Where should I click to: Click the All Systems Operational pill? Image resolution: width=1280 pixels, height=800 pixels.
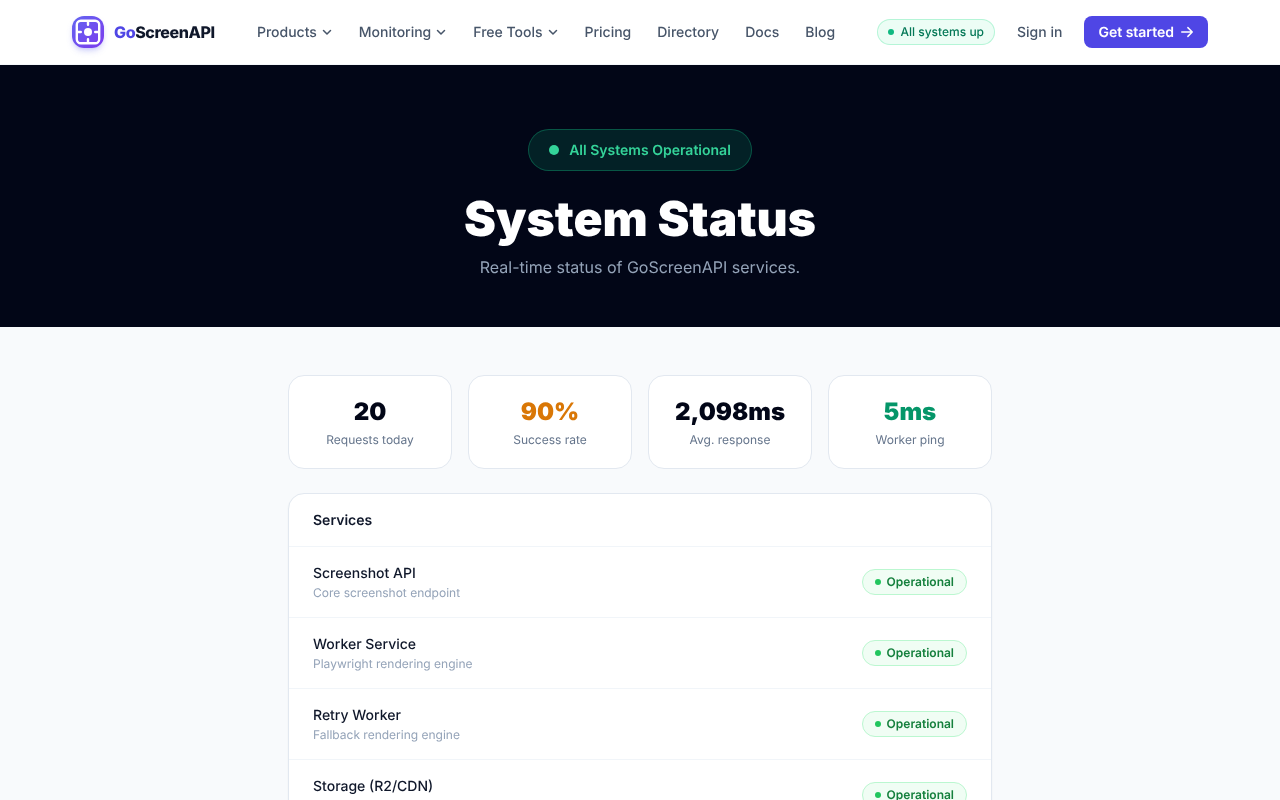[640, 150]
